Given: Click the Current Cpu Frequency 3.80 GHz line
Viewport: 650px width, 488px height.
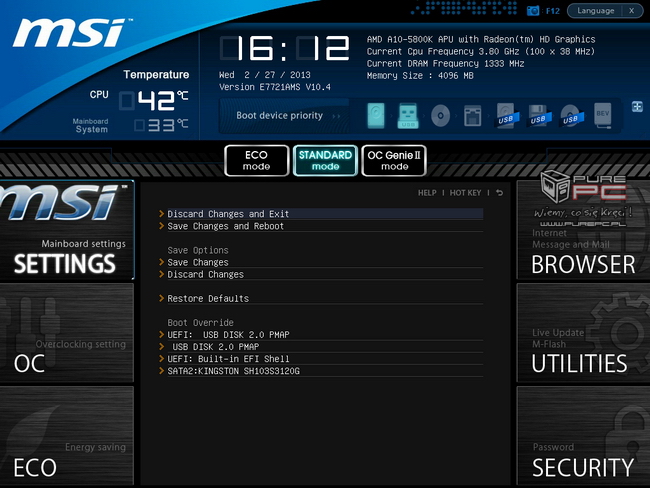Looking at the screenshot, I should [x=481, y=51].
